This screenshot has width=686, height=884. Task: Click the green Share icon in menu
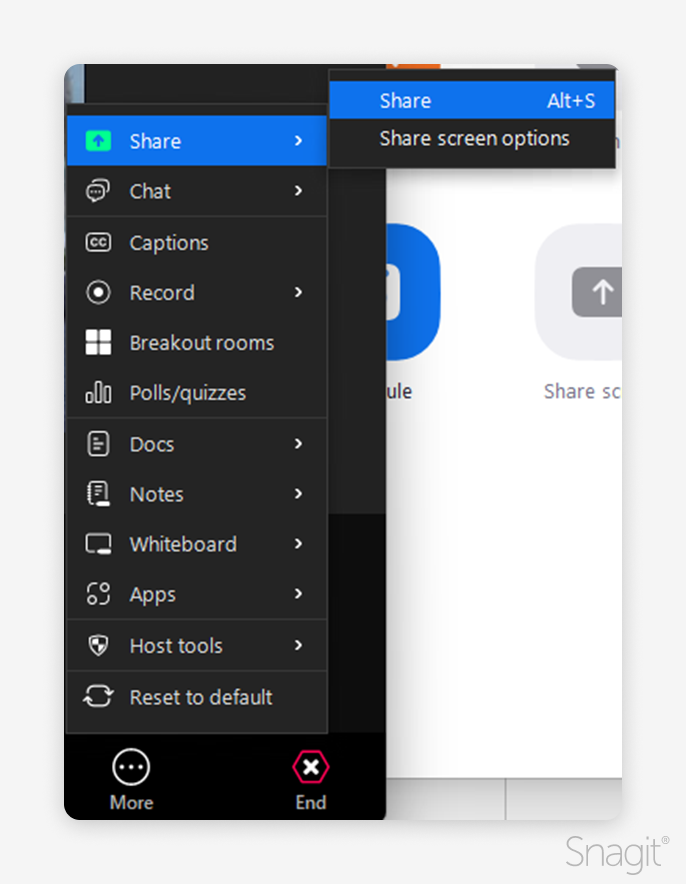click(x=98, y=141)
